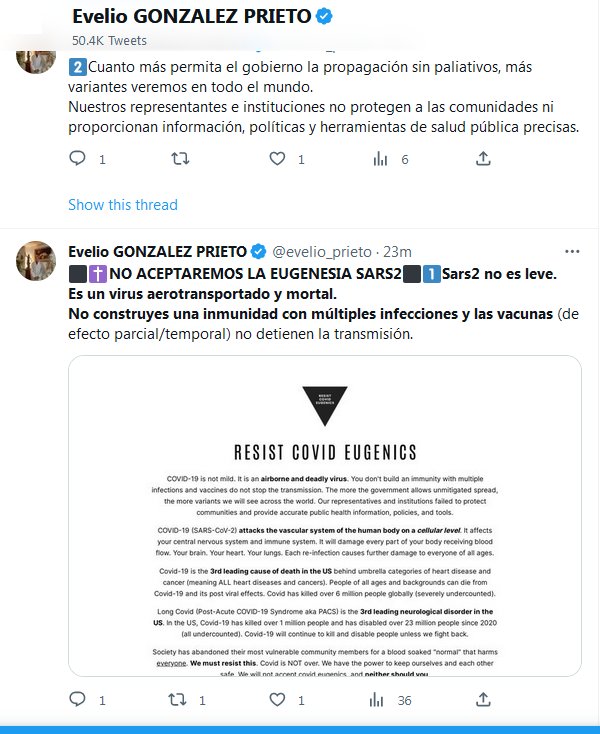This screenshot has height=734, width=600.
Task: Open the Resist Covid Eugenics image
Action: [x=325, y=516]
